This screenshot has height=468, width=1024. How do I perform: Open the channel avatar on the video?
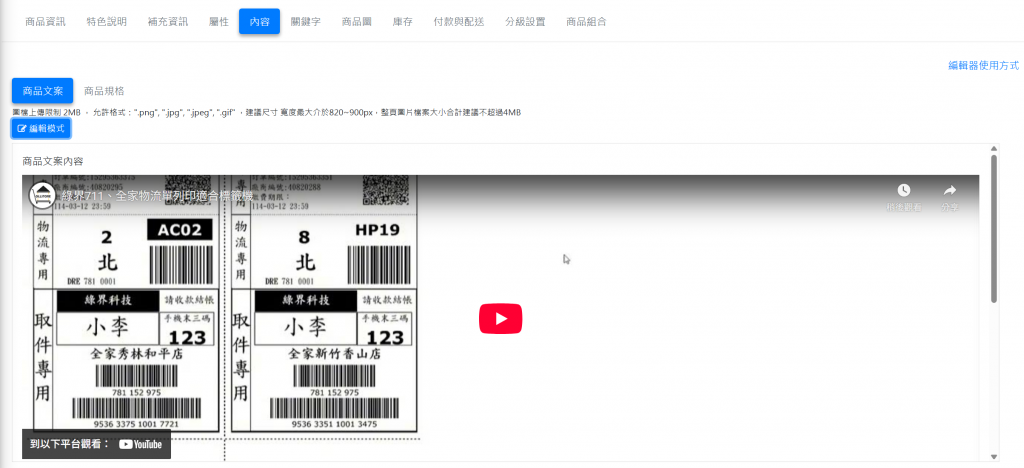coord(41,195)
